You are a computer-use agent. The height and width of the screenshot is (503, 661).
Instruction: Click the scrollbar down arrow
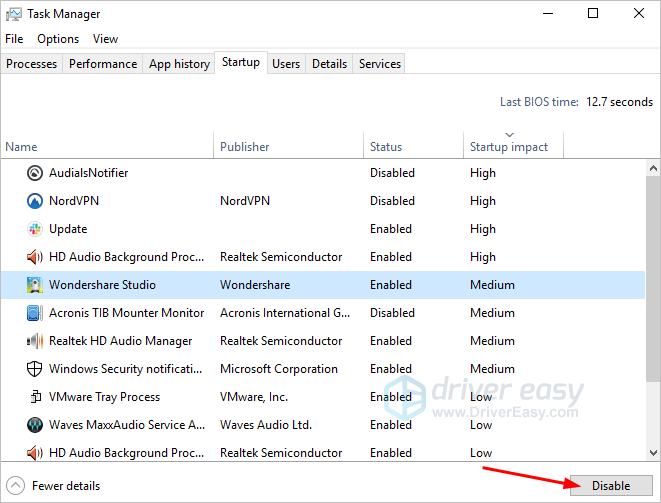pos(653,453)
